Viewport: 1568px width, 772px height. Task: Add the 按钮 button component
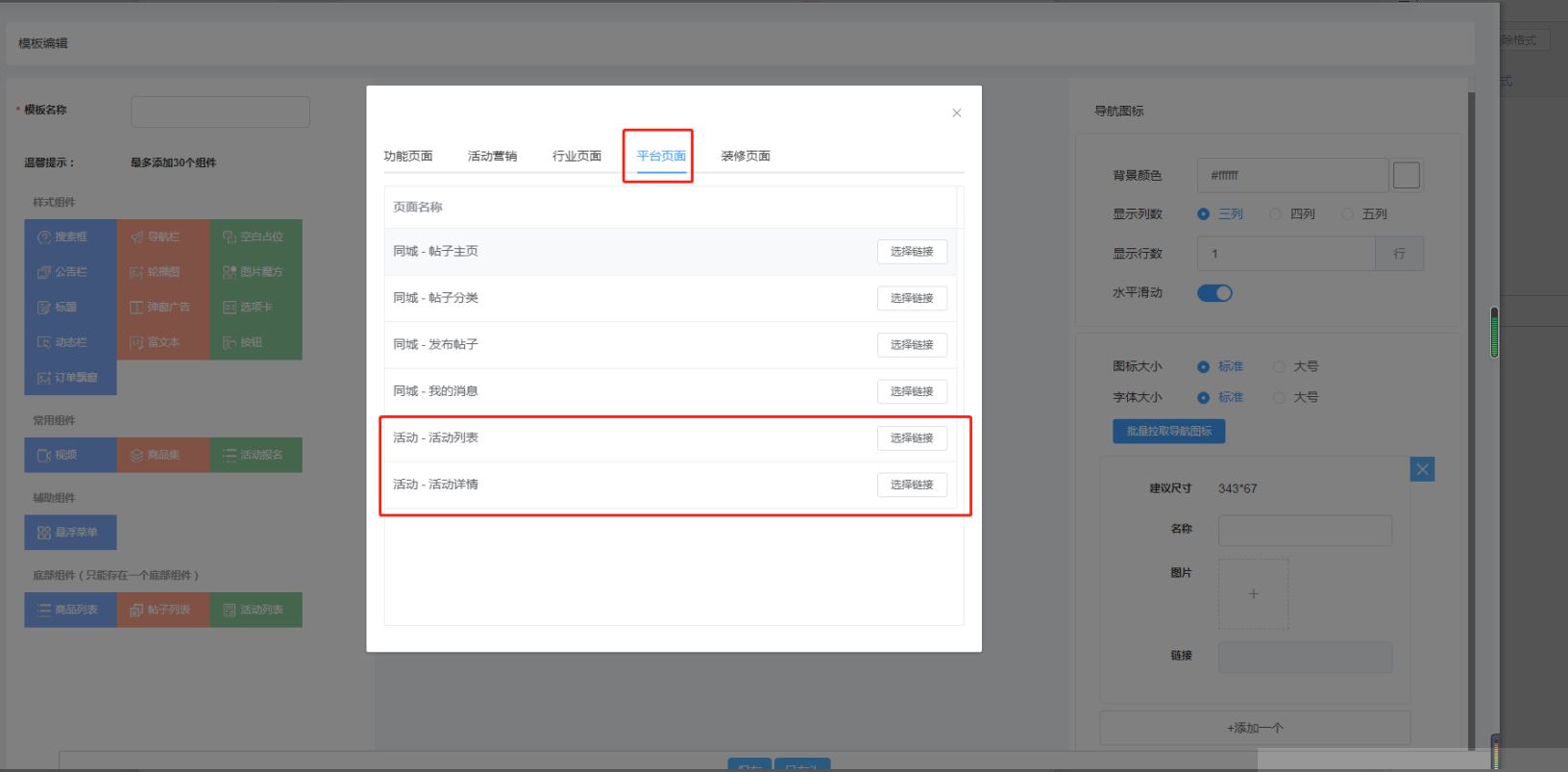click(x=256, y=342)
